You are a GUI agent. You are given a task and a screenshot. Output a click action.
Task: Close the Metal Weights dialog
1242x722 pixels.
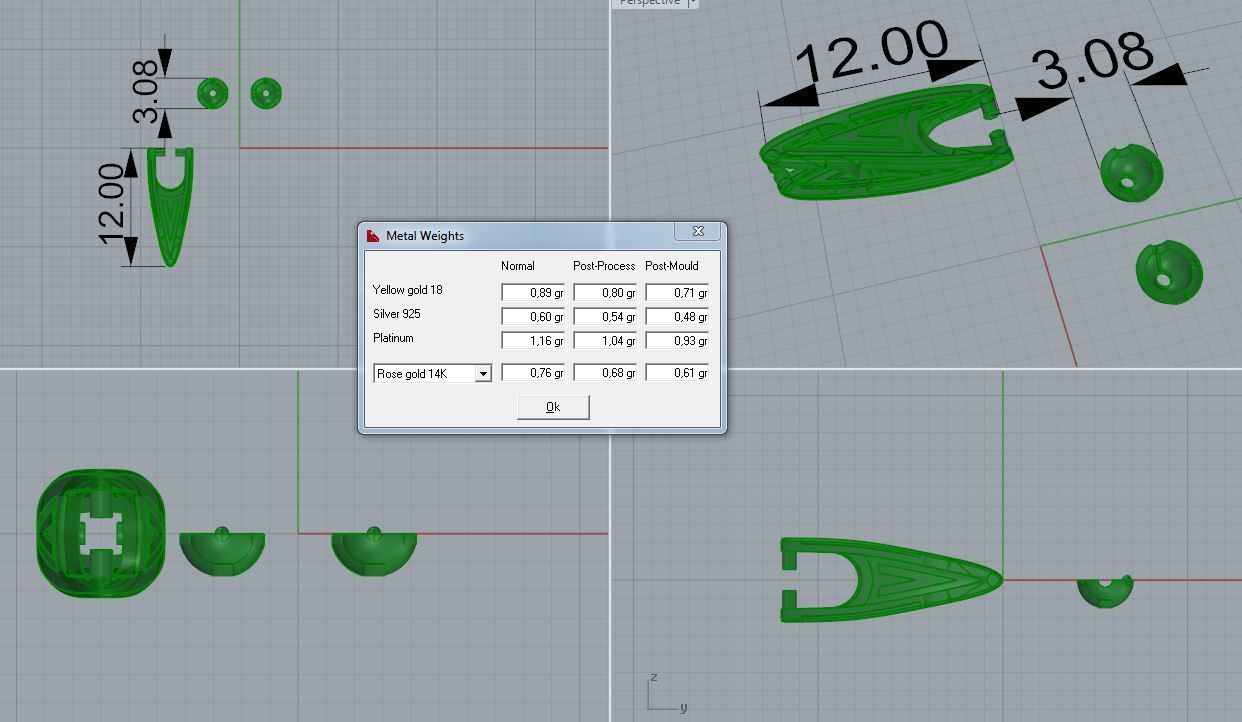click(x=698, y=231)
